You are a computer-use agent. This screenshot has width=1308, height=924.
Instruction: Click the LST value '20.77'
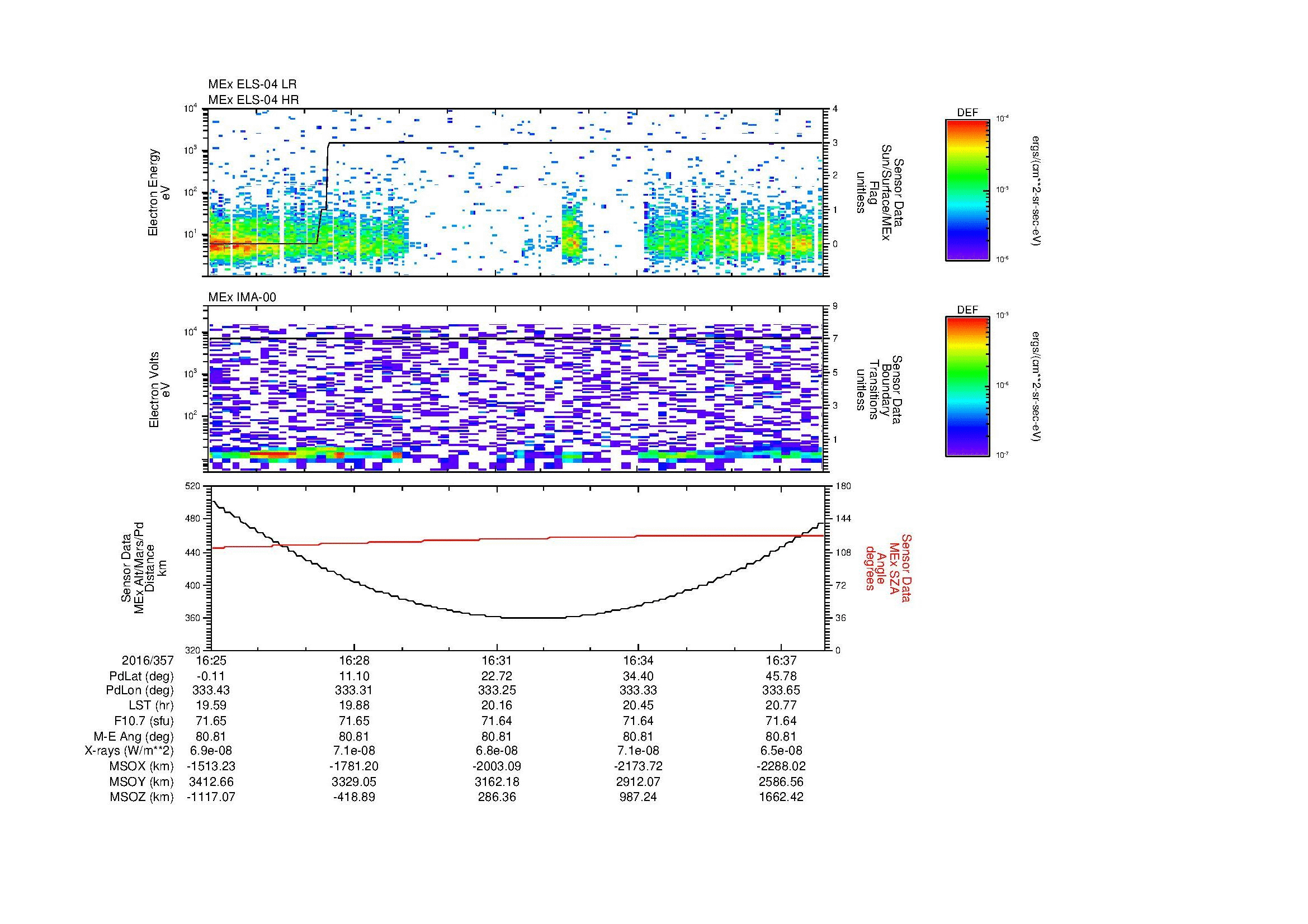[x=781, y=706]
